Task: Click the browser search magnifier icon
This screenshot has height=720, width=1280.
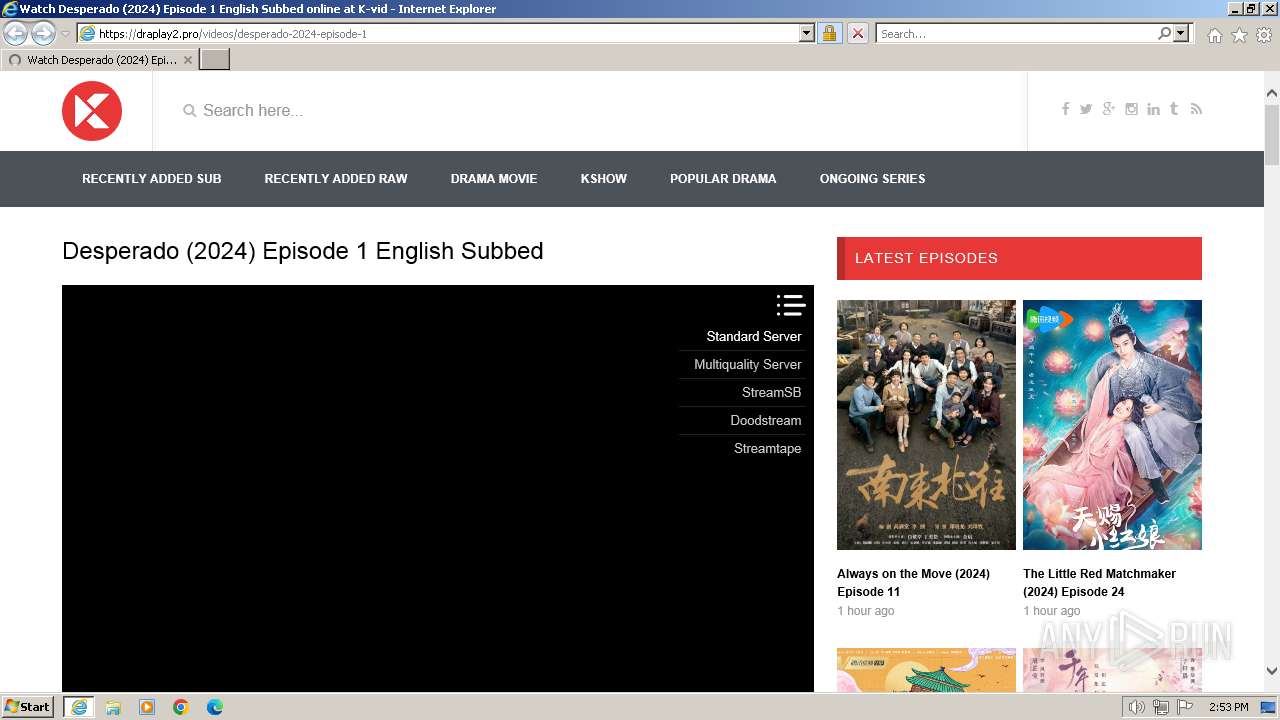Action: tap(1164, 33)
